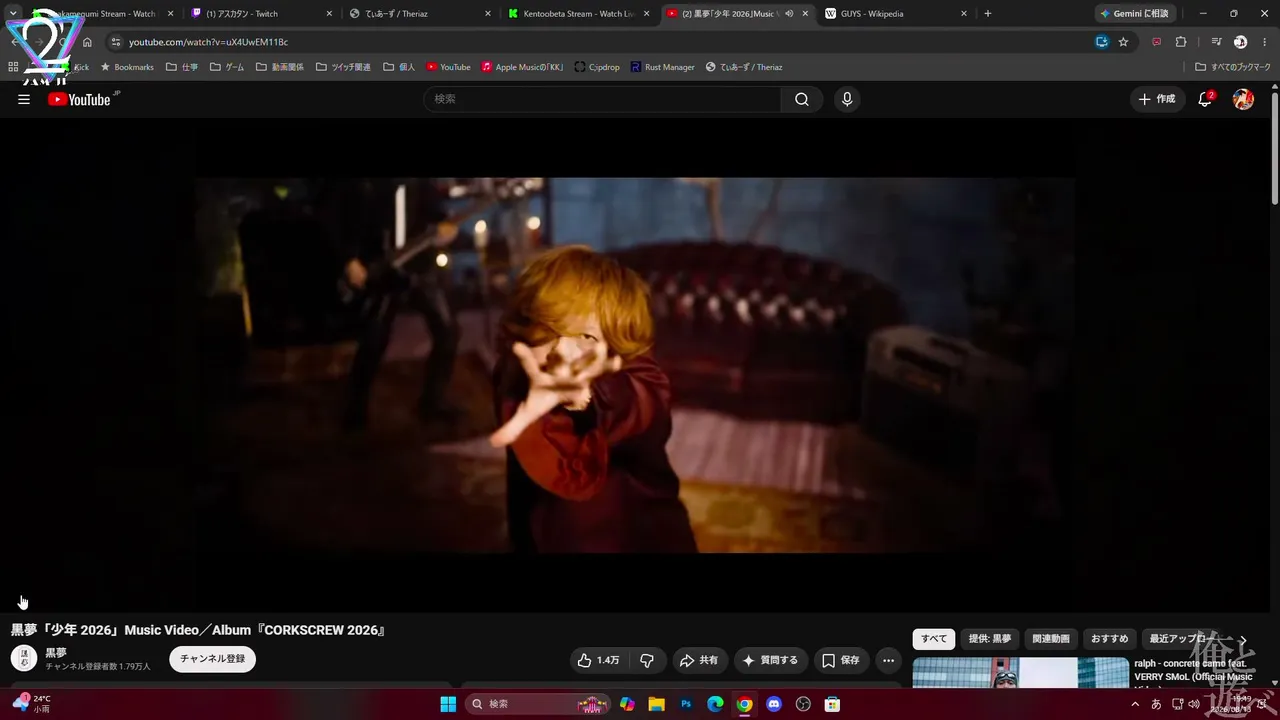Screen dimensions: 1280x720
Task: Open the 黒夢 channel avatar
Action: 24,658
